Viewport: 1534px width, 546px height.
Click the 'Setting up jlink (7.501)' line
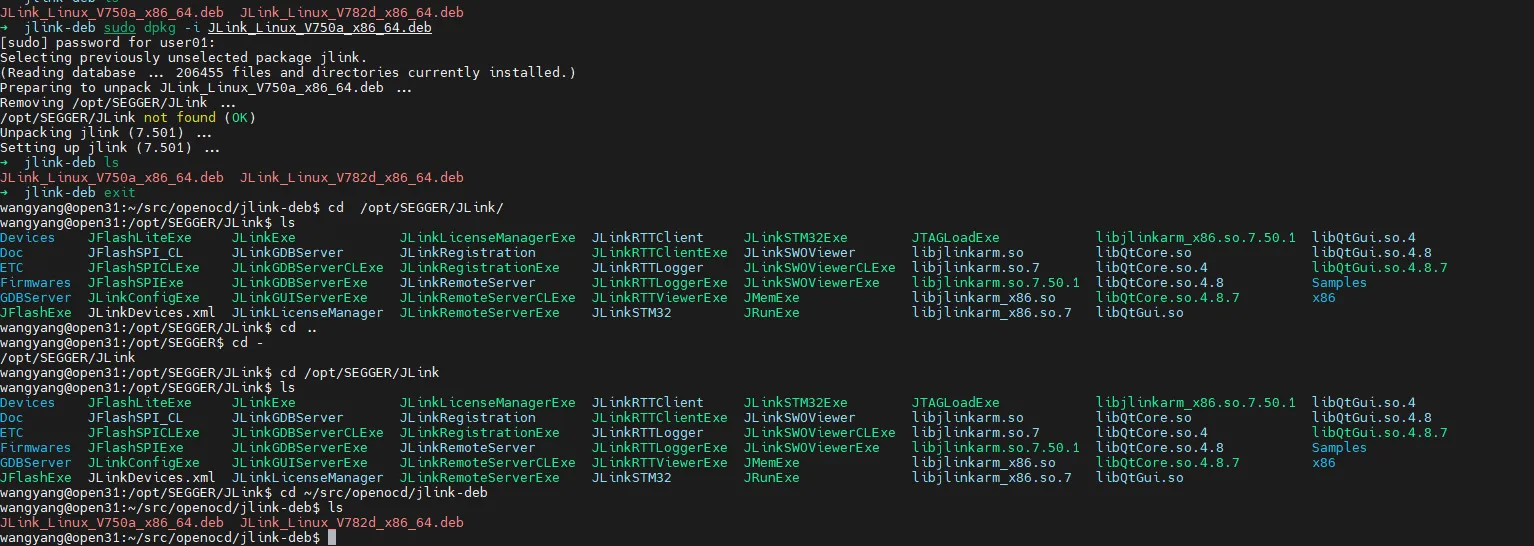(109, 148)
